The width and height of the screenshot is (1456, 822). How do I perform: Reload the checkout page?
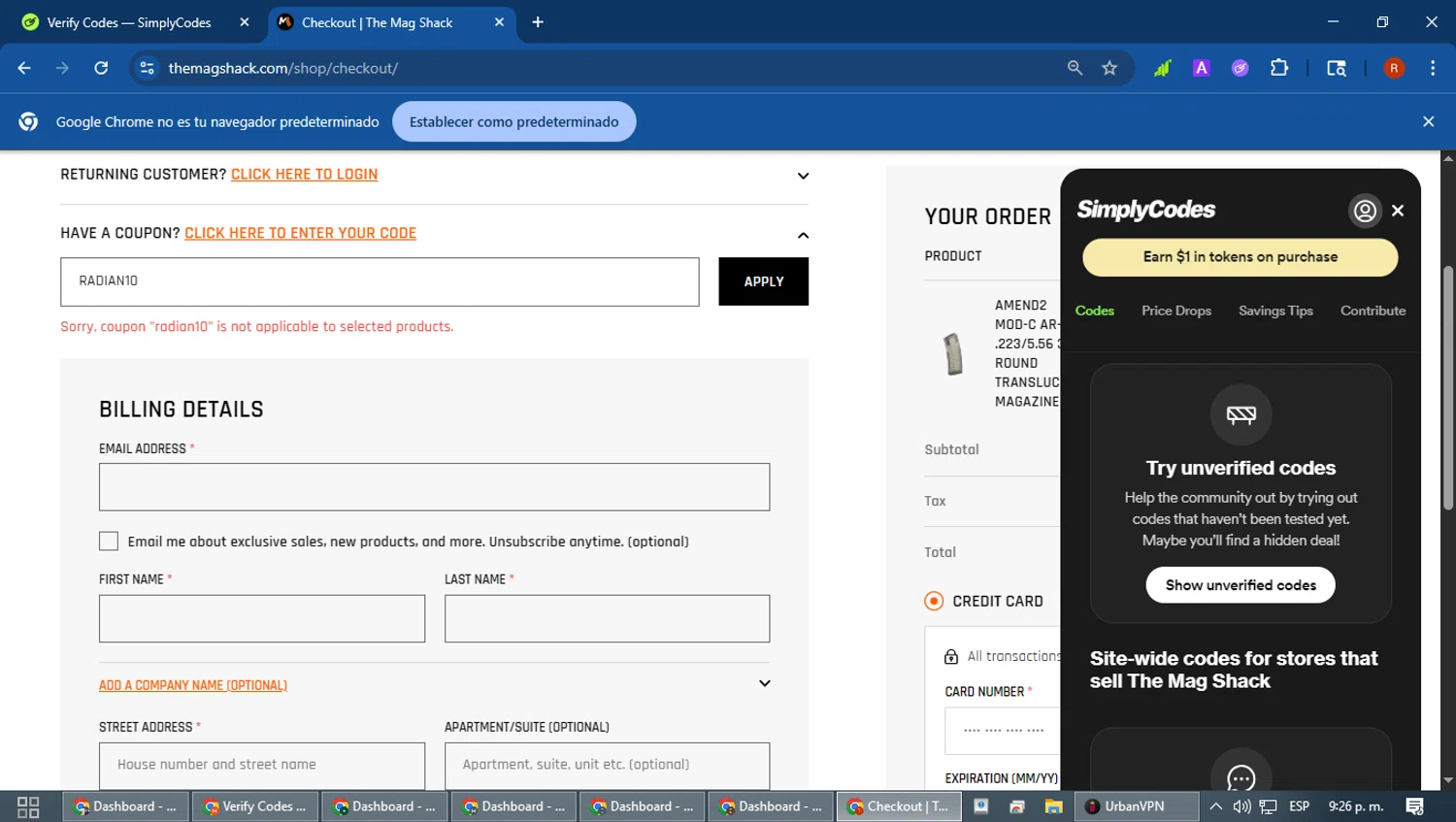point(101,68)
